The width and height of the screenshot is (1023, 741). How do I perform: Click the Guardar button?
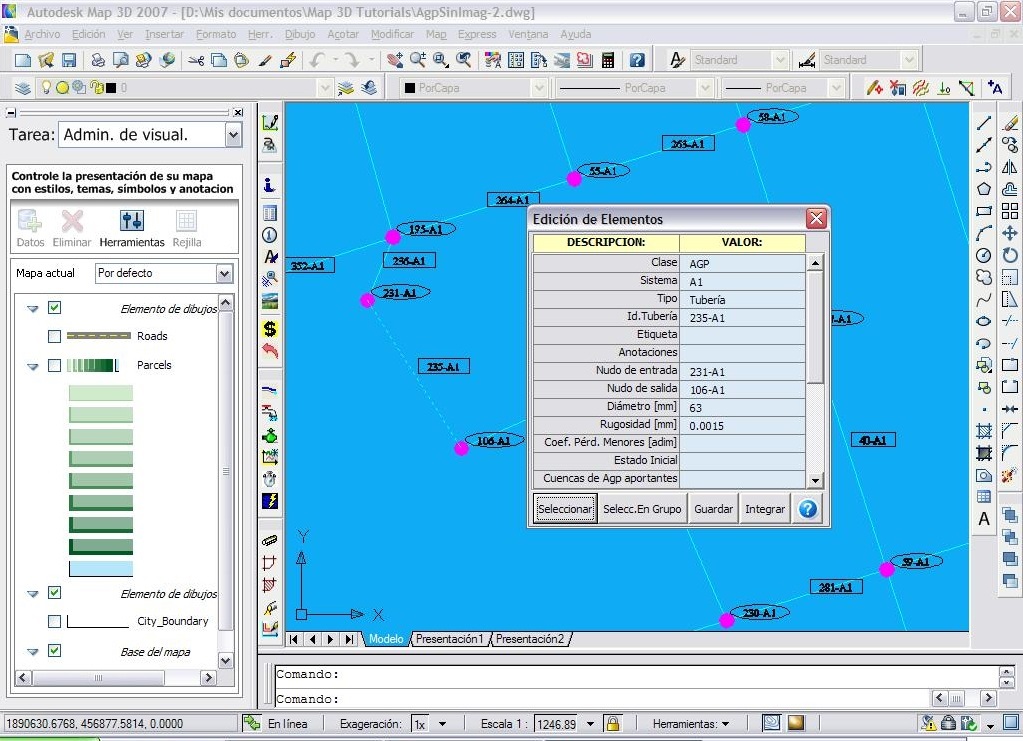tap(714, 509)
